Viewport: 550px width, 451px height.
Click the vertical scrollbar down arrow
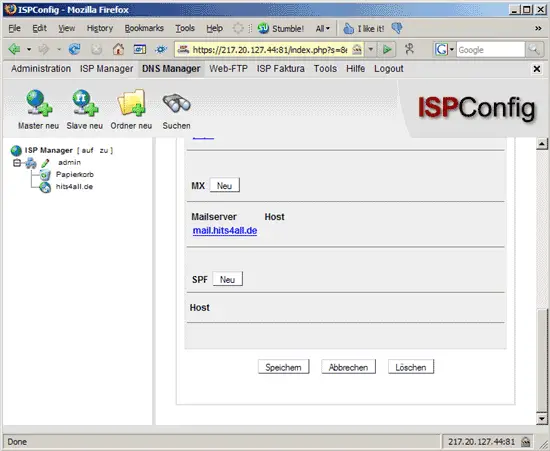point(542,418)
